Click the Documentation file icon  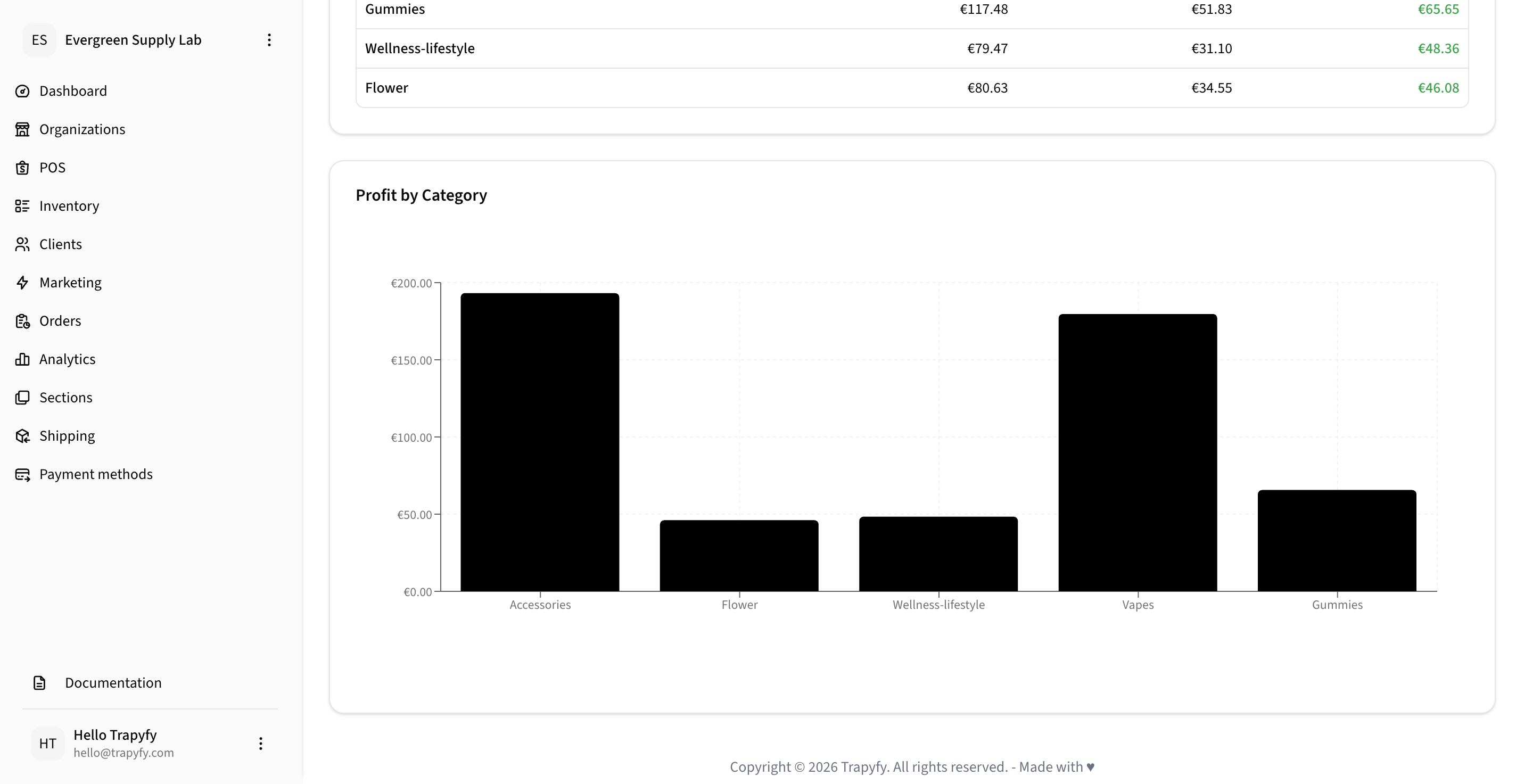pyautogui.click(x=39, y=683)
